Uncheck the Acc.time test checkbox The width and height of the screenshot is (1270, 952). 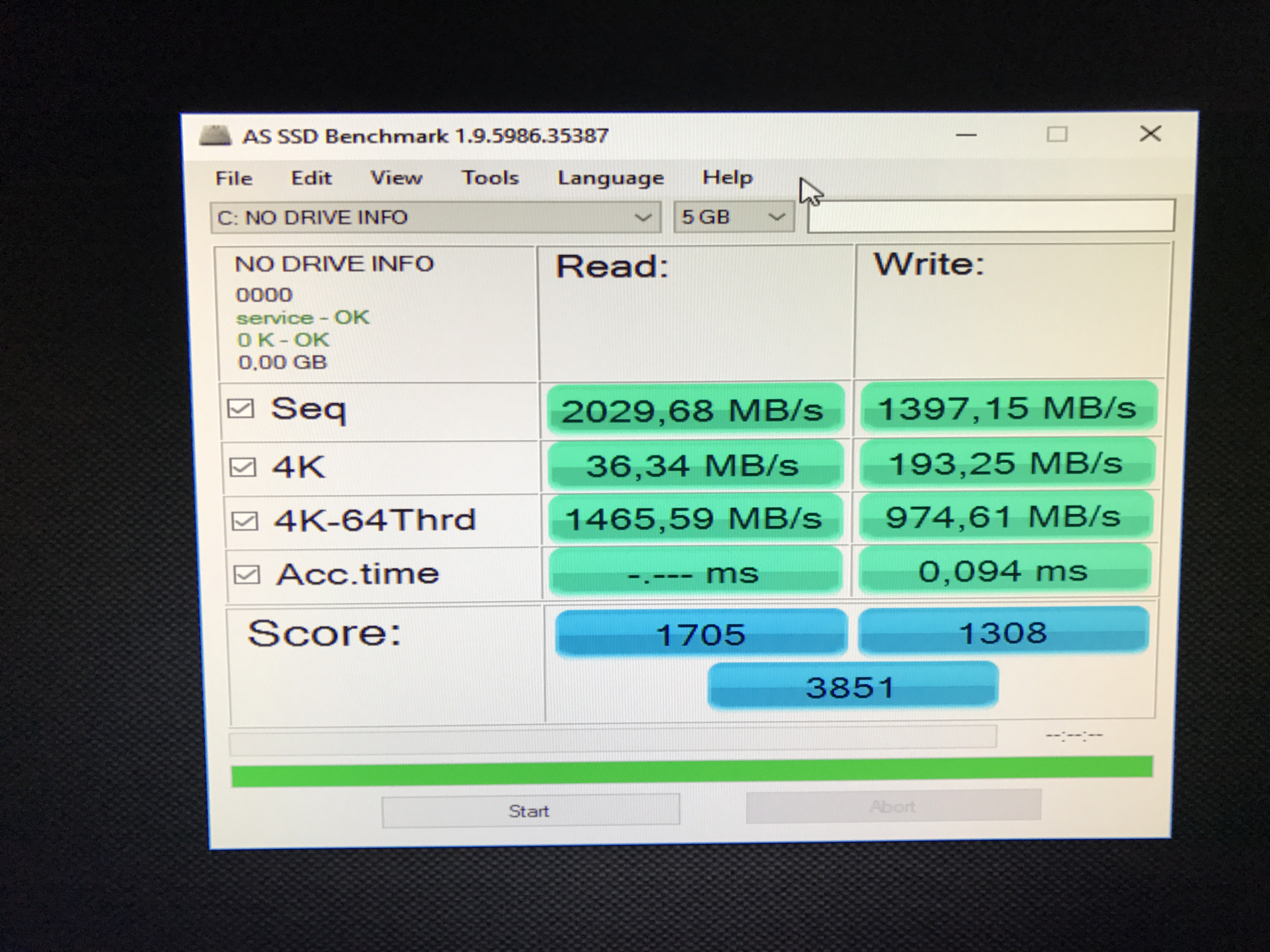point(247,575)
